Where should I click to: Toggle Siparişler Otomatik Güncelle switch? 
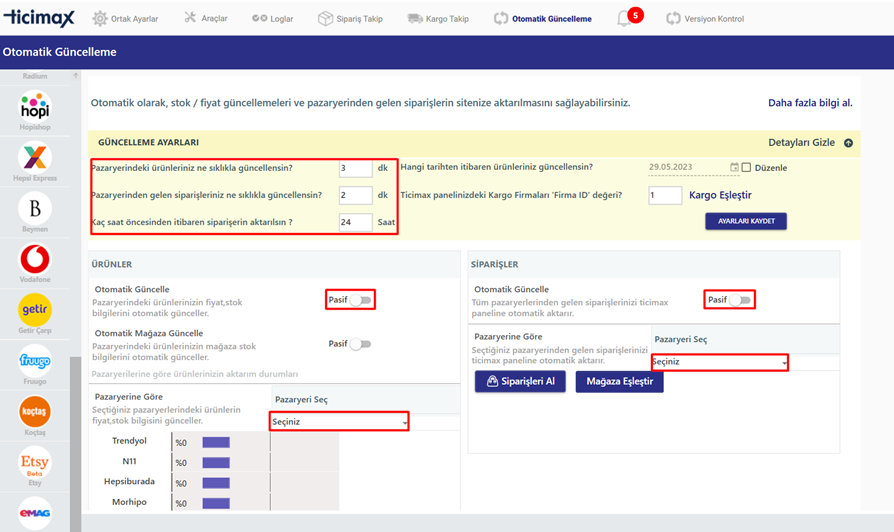[x=740, y=300]
